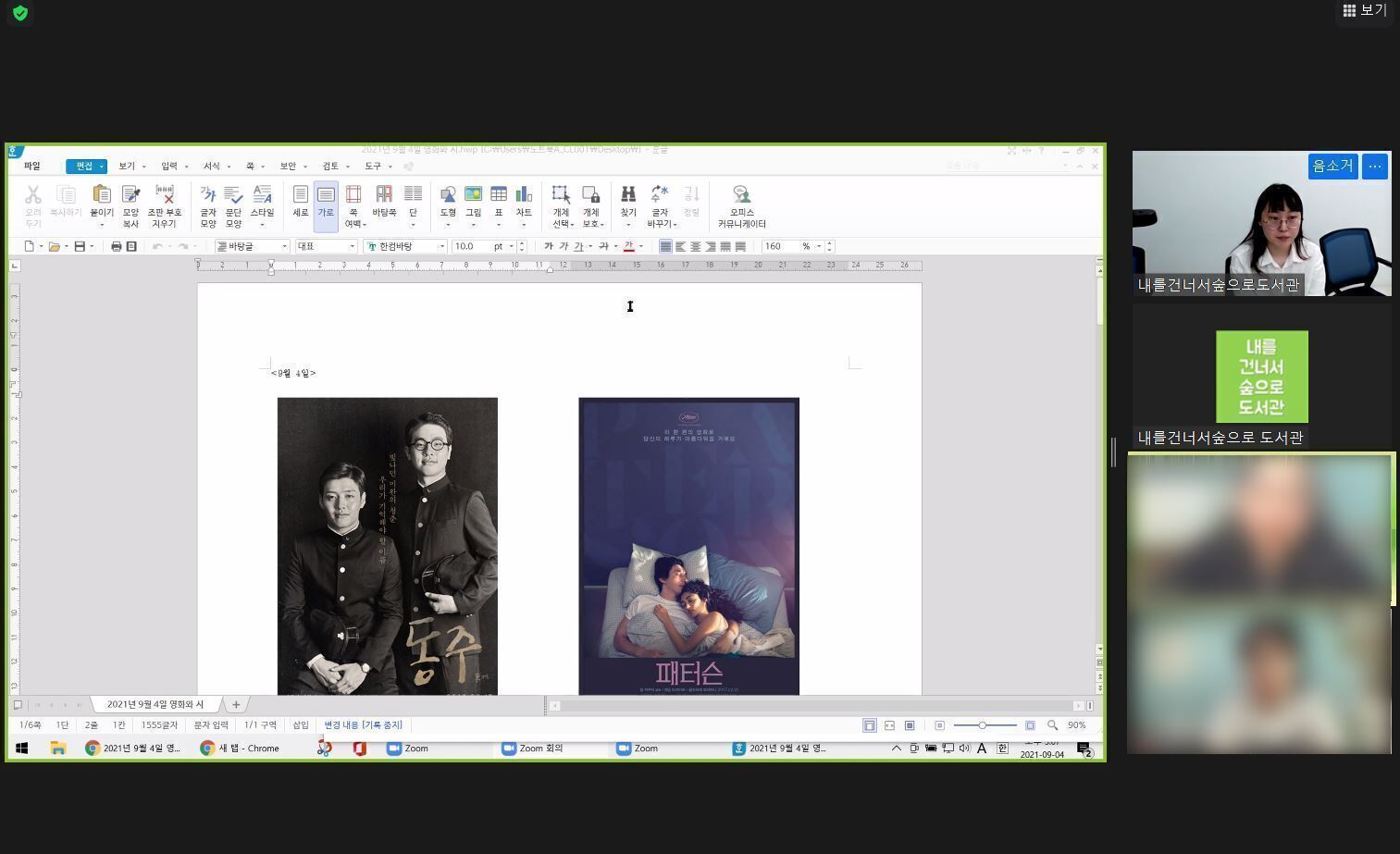Click the 보기 view button in Zoom

tap(1365, 10)
